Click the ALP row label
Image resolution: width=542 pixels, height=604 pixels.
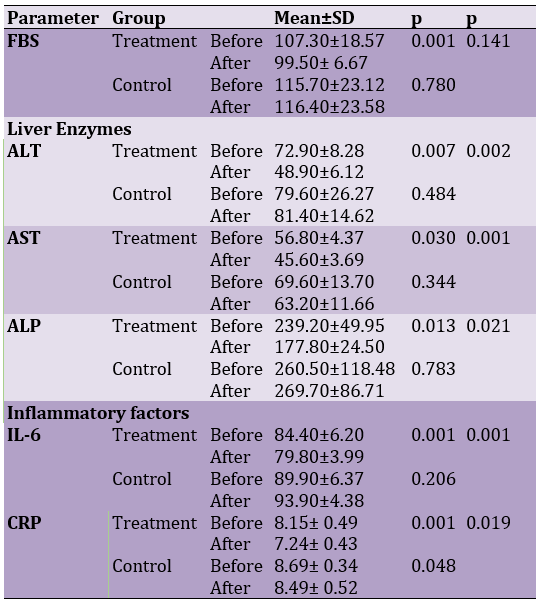[x=24, y=326]
